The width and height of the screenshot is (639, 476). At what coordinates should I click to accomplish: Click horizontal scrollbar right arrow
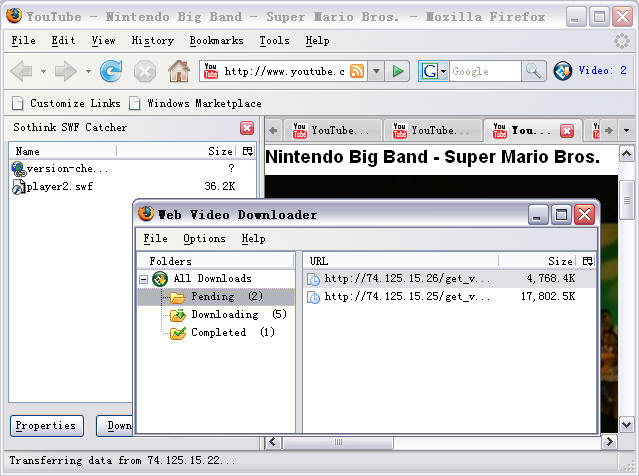point(609,442)
